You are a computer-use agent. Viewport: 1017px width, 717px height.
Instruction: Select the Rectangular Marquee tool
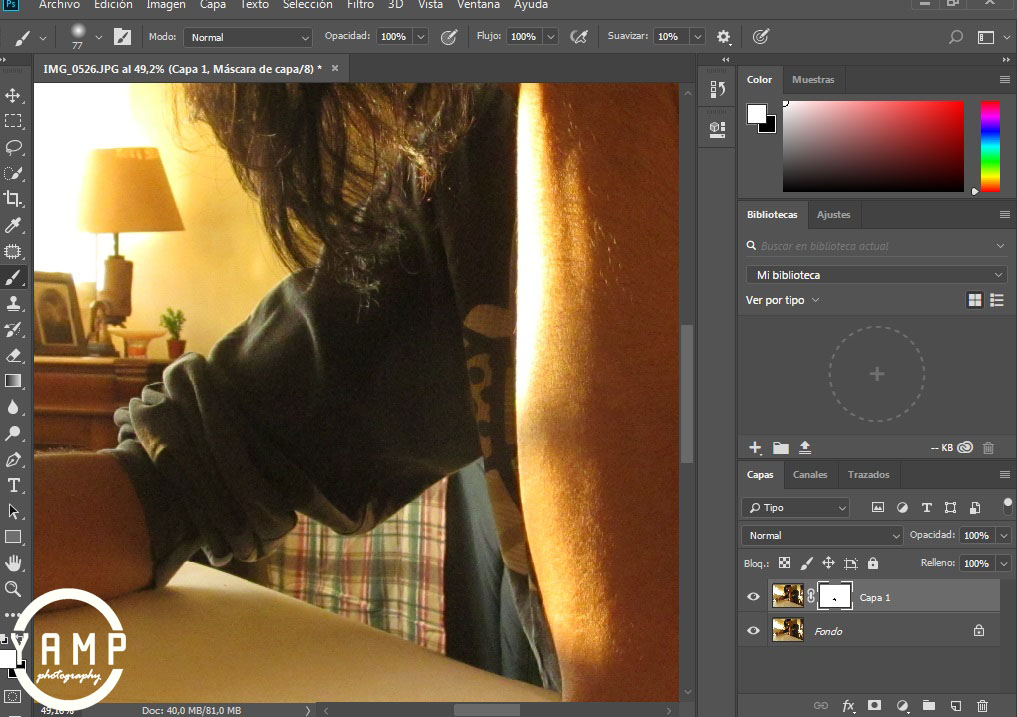13,121
